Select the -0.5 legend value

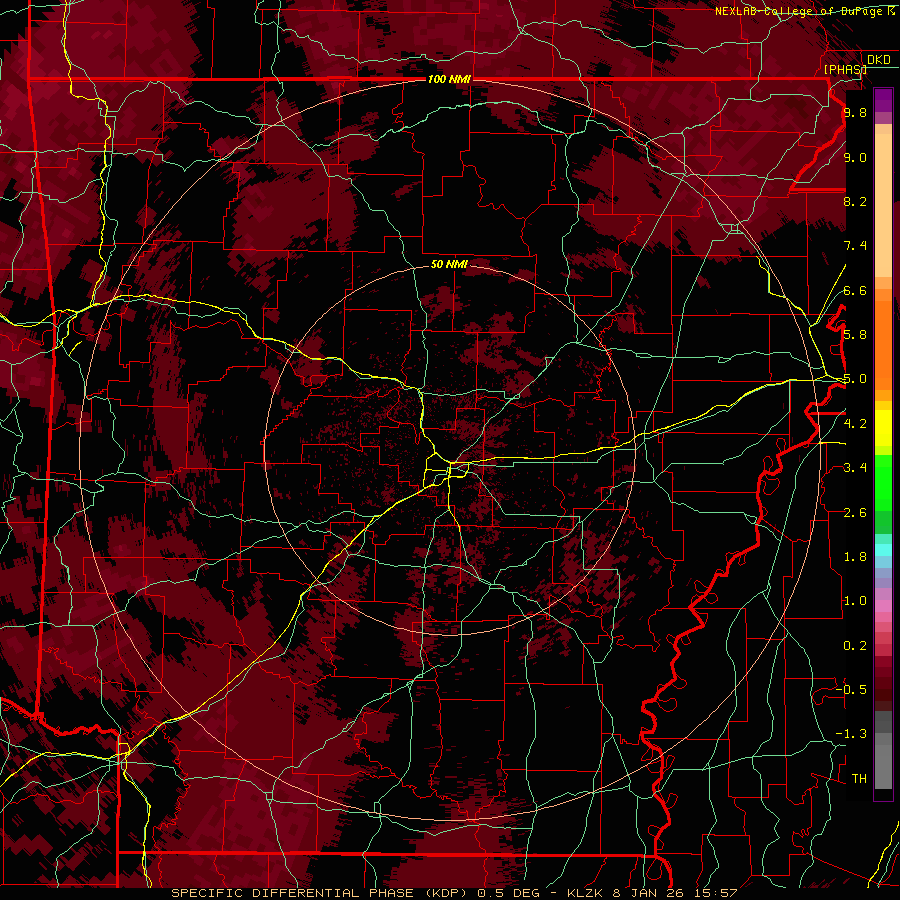coord(851,690)
